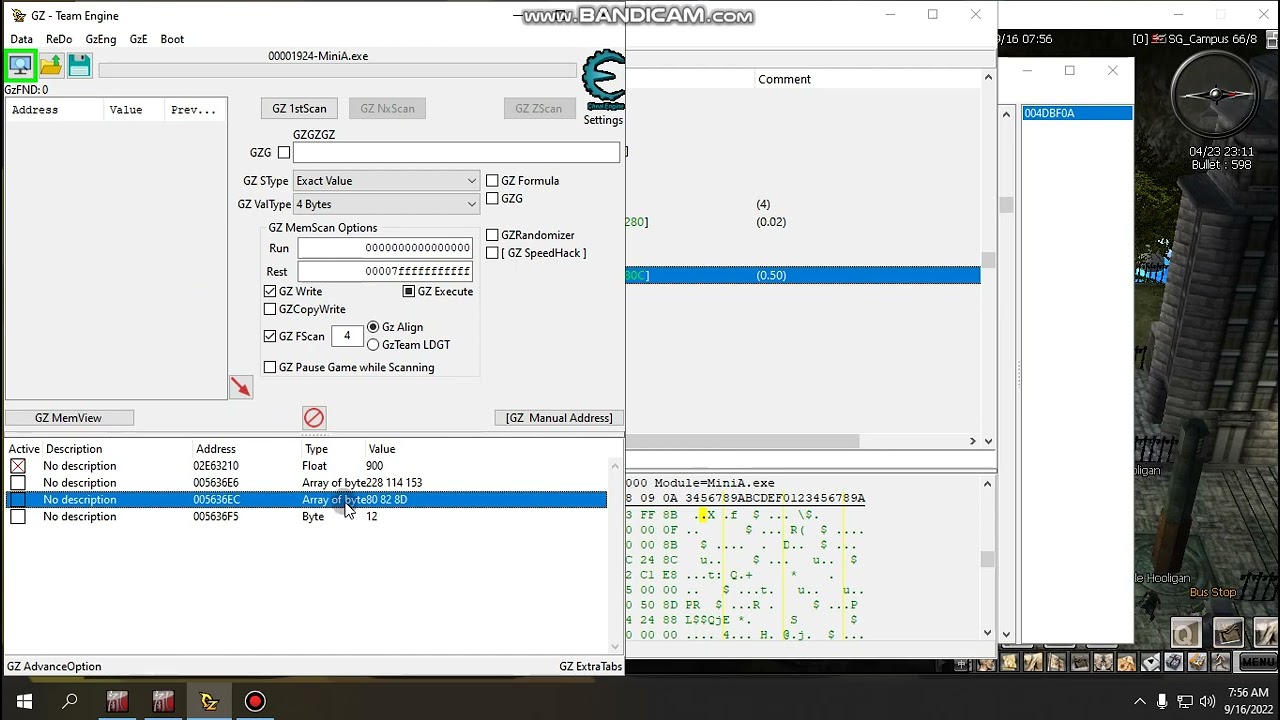
Task: Open the GZ SType Exact Value dropdown
Action: [386, 181]
